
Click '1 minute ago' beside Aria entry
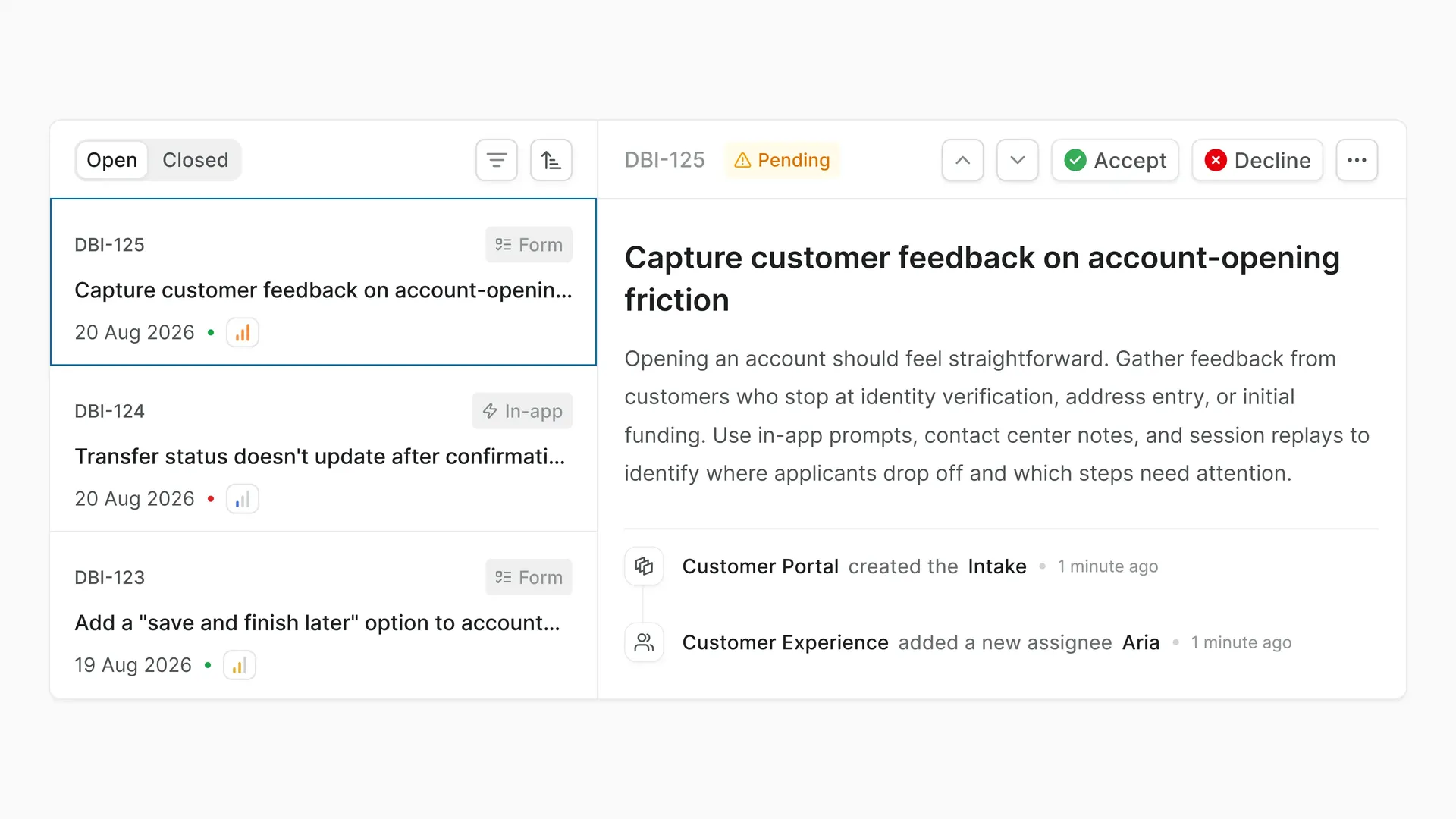click(x=1241, y=642)
